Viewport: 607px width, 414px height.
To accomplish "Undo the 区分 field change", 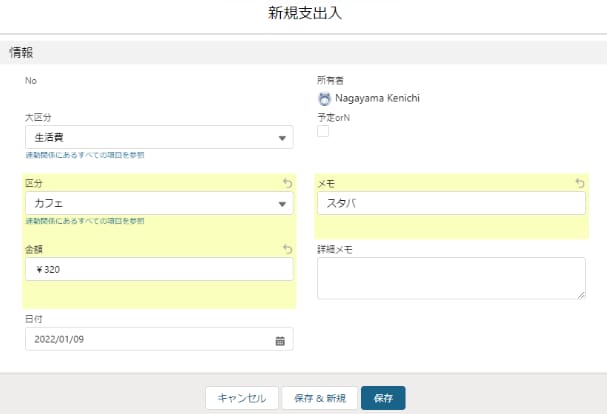I will coord(287,183).
